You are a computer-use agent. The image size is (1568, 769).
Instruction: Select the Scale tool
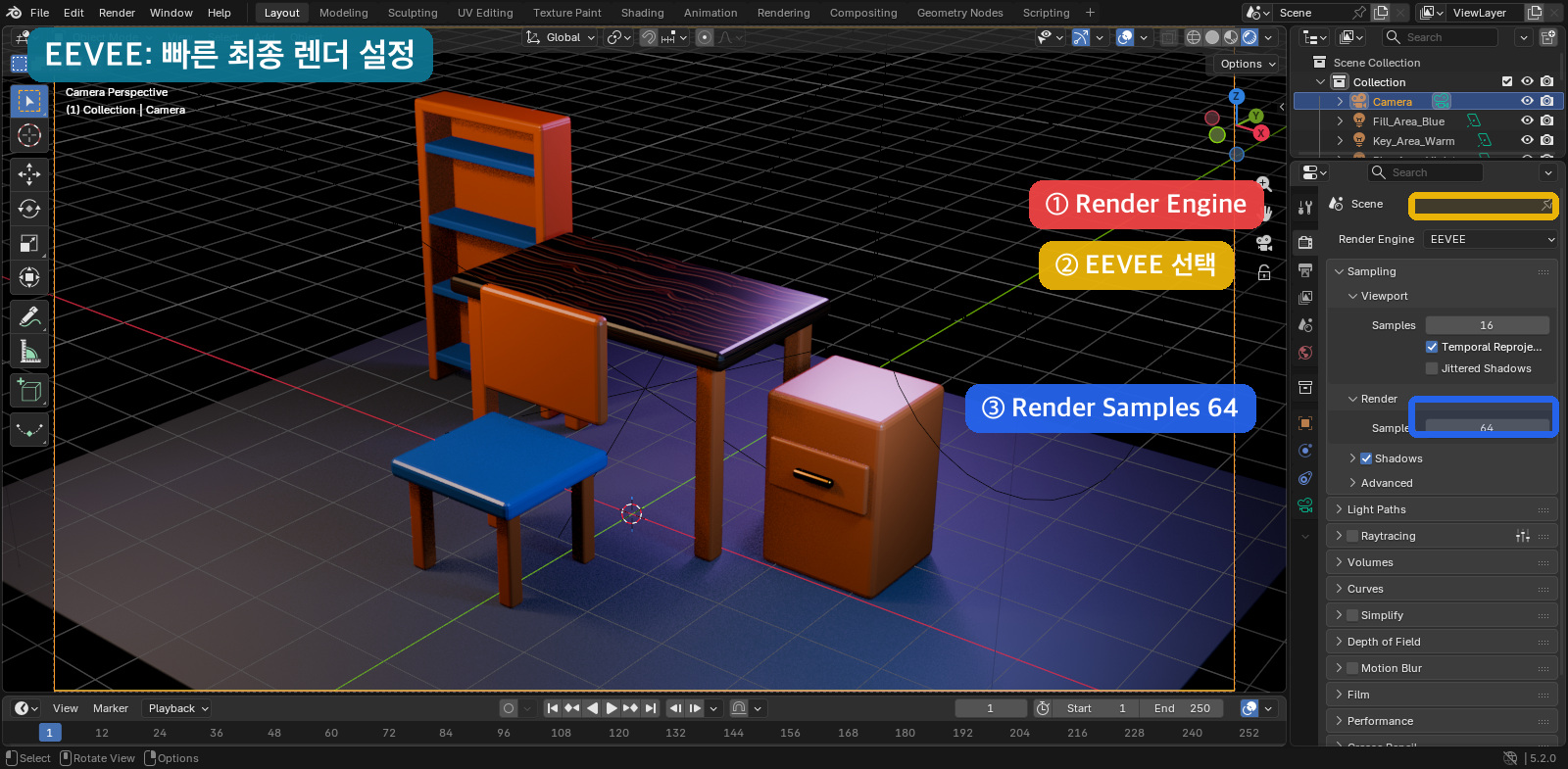(29, 243)
